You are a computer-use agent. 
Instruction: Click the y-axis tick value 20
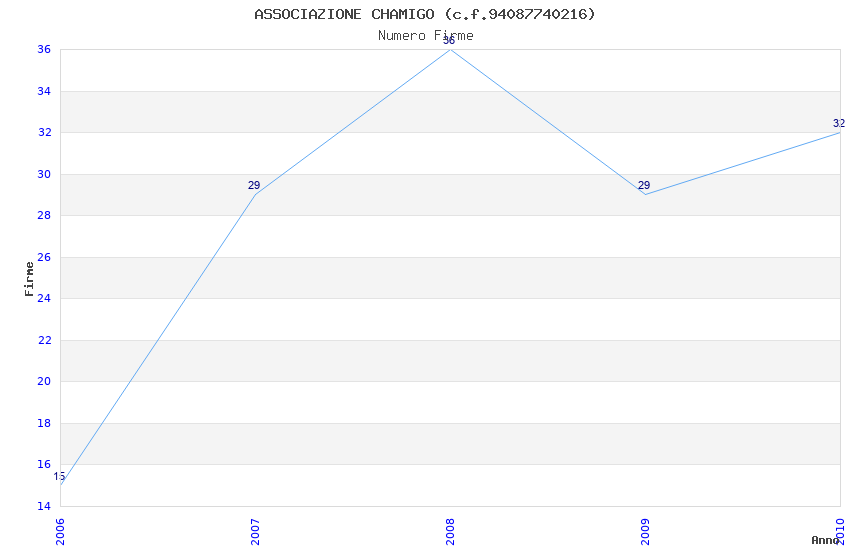[44, 381]
